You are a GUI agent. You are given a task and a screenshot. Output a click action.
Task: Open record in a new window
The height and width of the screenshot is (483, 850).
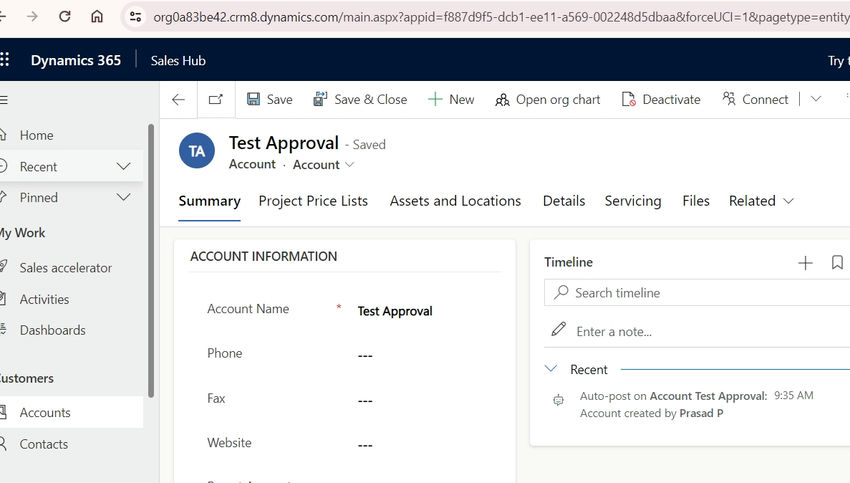point(216,100)
